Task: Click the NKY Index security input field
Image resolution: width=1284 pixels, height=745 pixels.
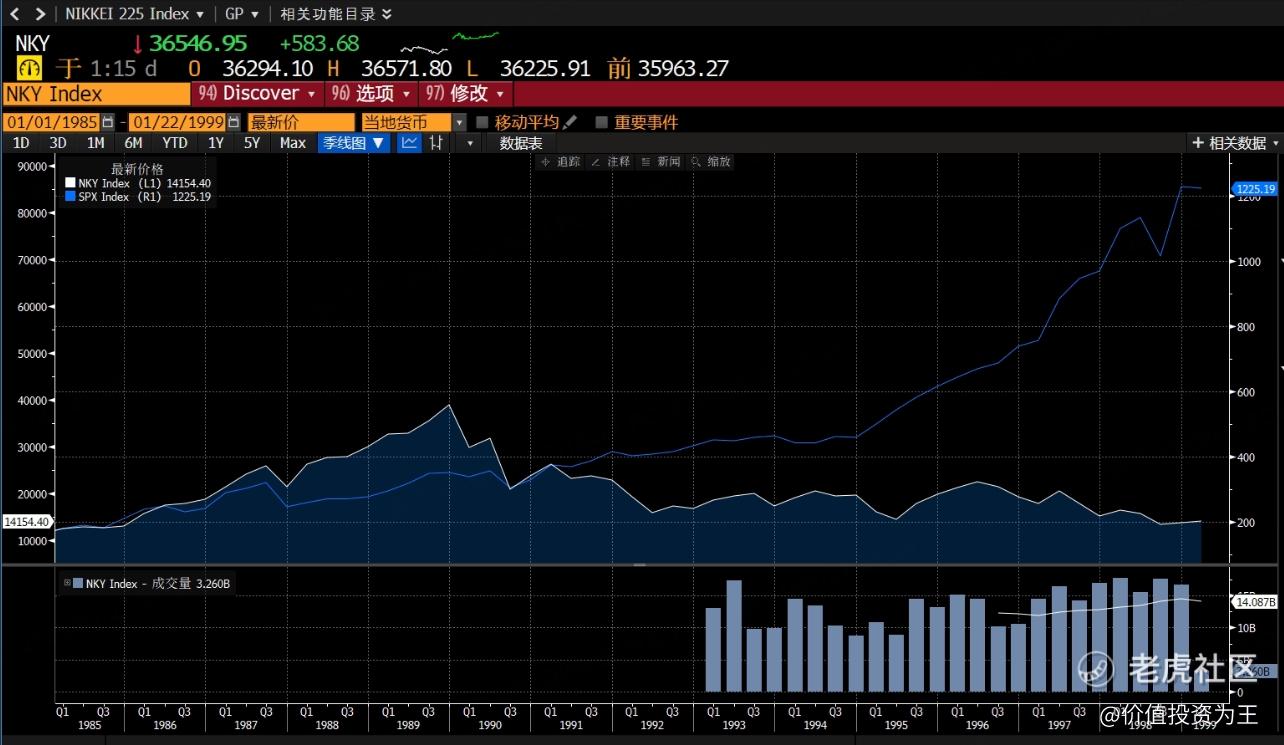Action: point(95,94)
